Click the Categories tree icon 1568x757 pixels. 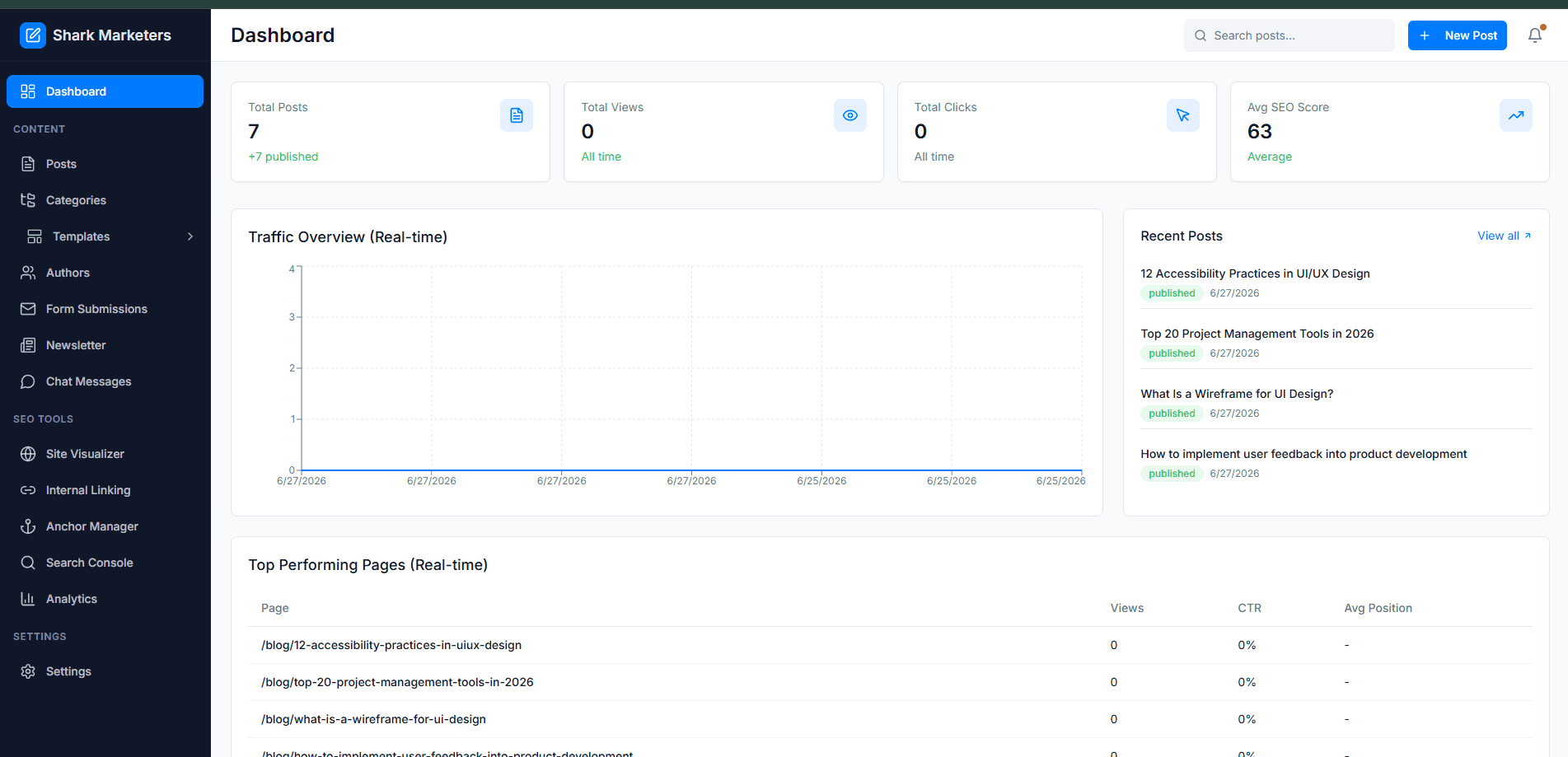pyautogui.click(x=28, y=200)
